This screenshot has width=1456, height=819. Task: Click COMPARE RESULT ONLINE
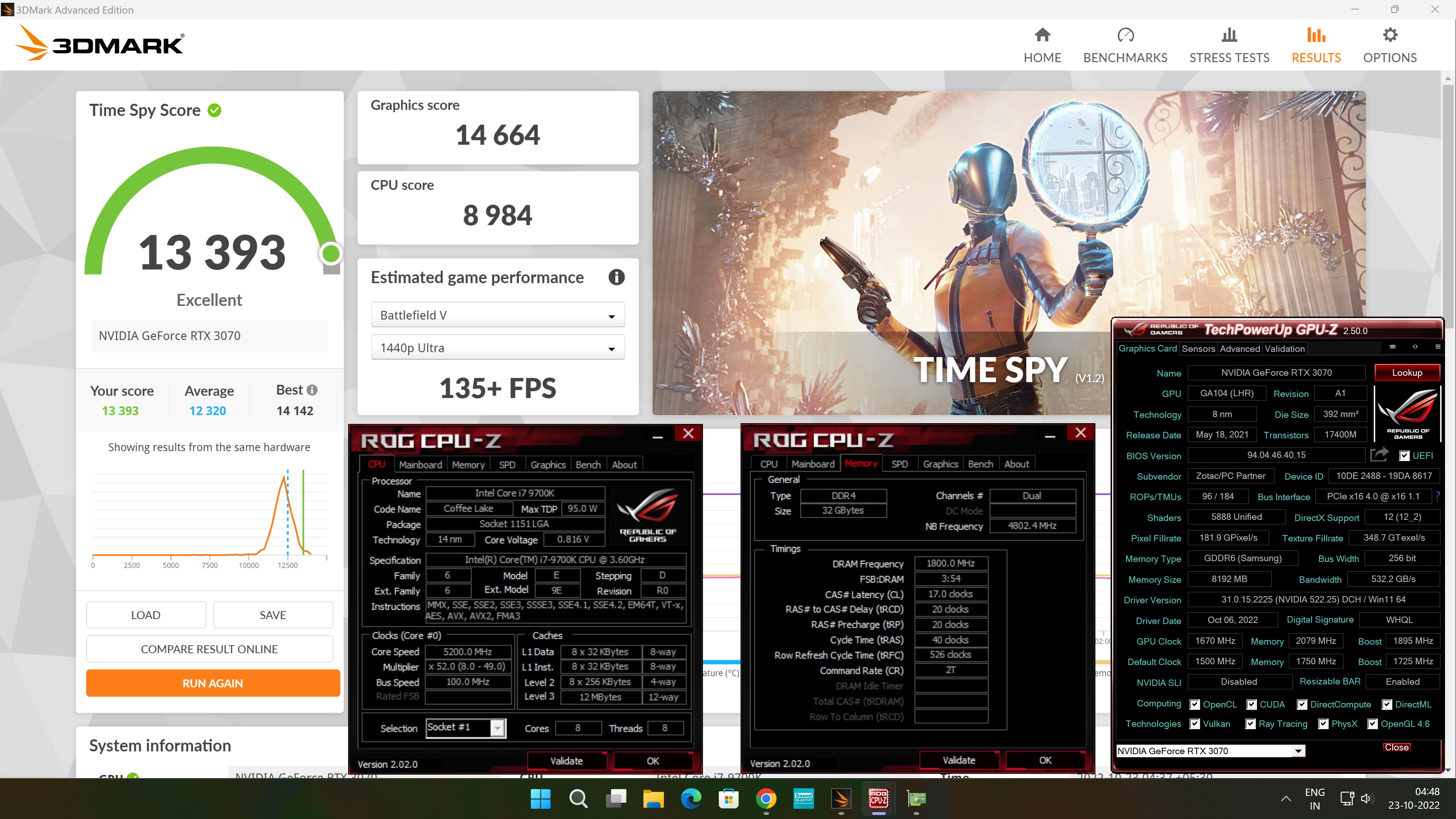[209, 649]
